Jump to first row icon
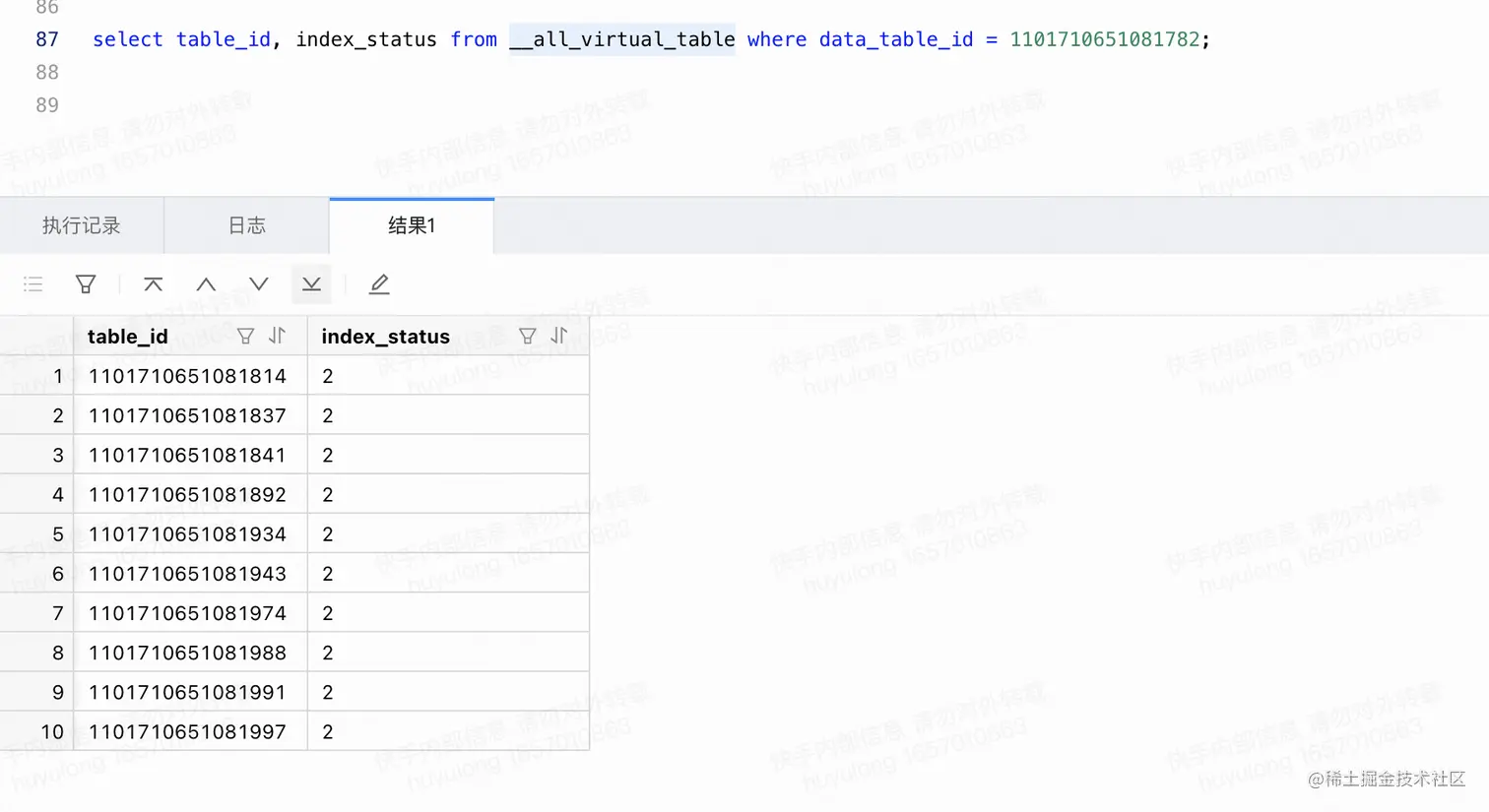 (153, 284)
